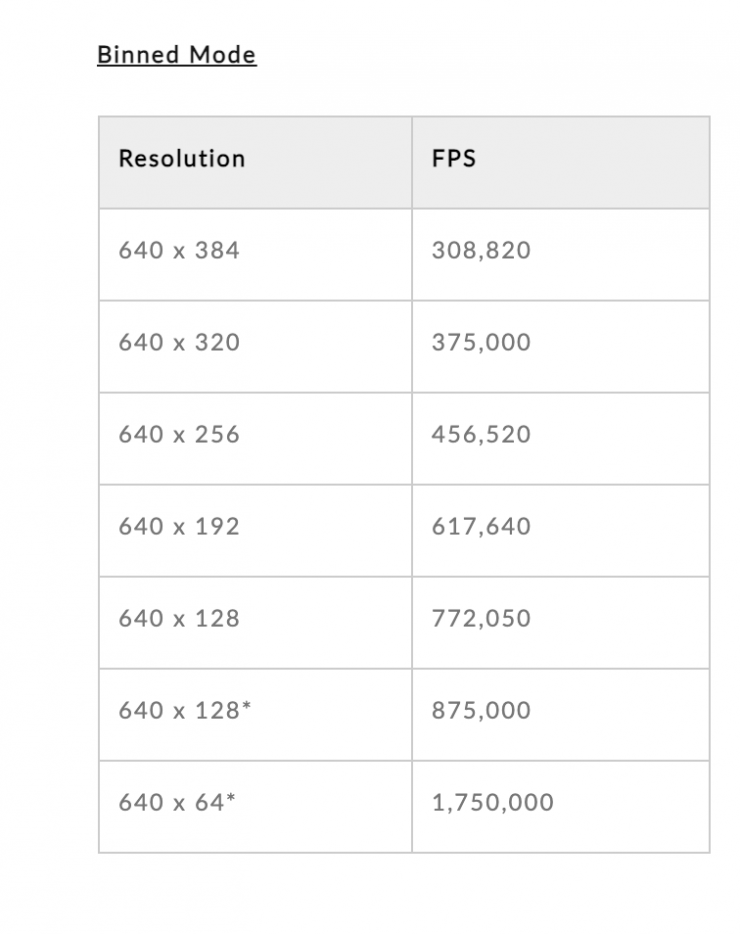
Task: Click the asterisk after 640 x 64
Action: [231, 799]
